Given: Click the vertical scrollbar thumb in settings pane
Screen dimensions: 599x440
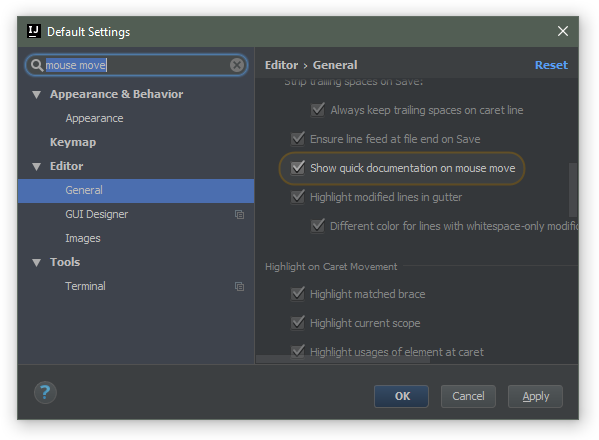Looking at the screenshot, I should coord(572,189).
